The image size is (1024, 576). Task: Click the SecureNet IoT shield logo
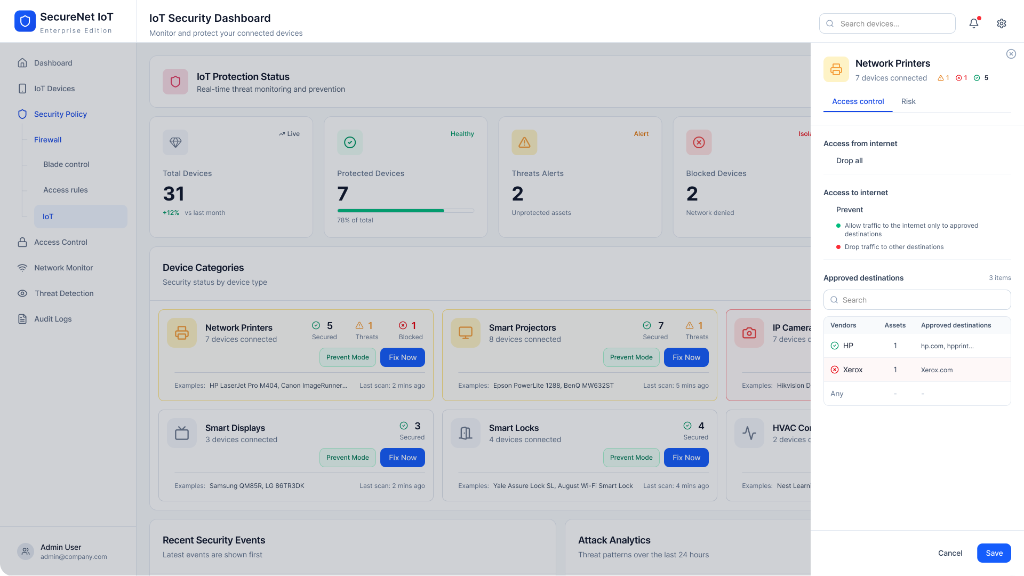point(25,22)
